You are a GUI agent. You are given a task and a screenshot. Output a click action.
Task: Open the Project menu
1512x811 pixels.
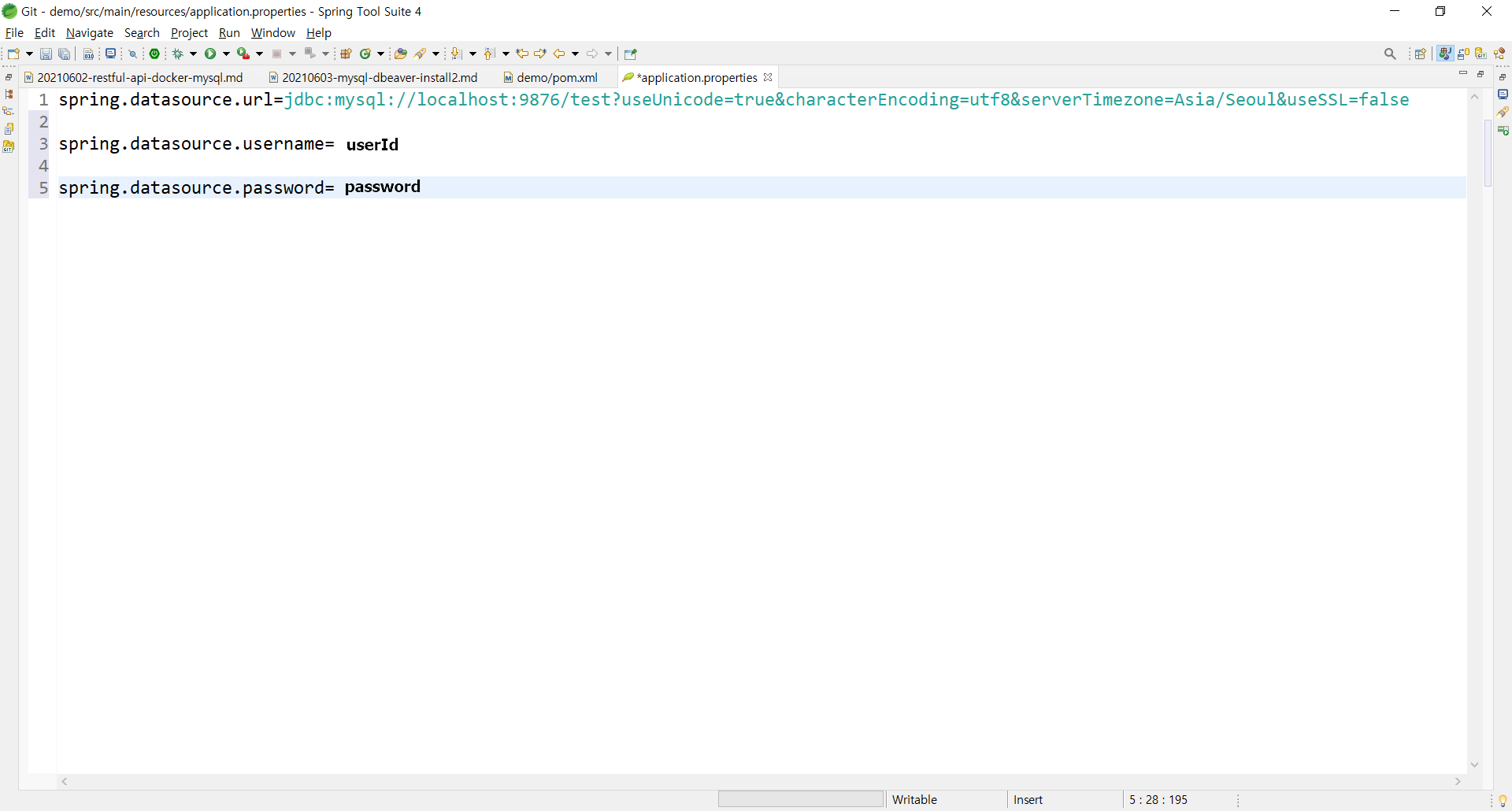pyautogui.click(x=189, y=33)
